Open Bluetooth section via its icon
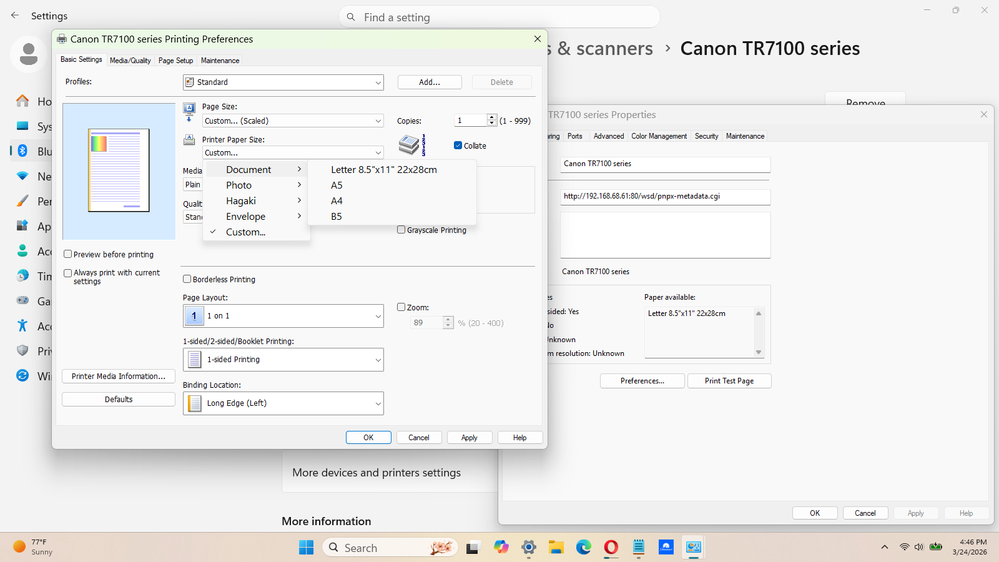This screenshot has width=999, height=562. (x=22, y=151)
